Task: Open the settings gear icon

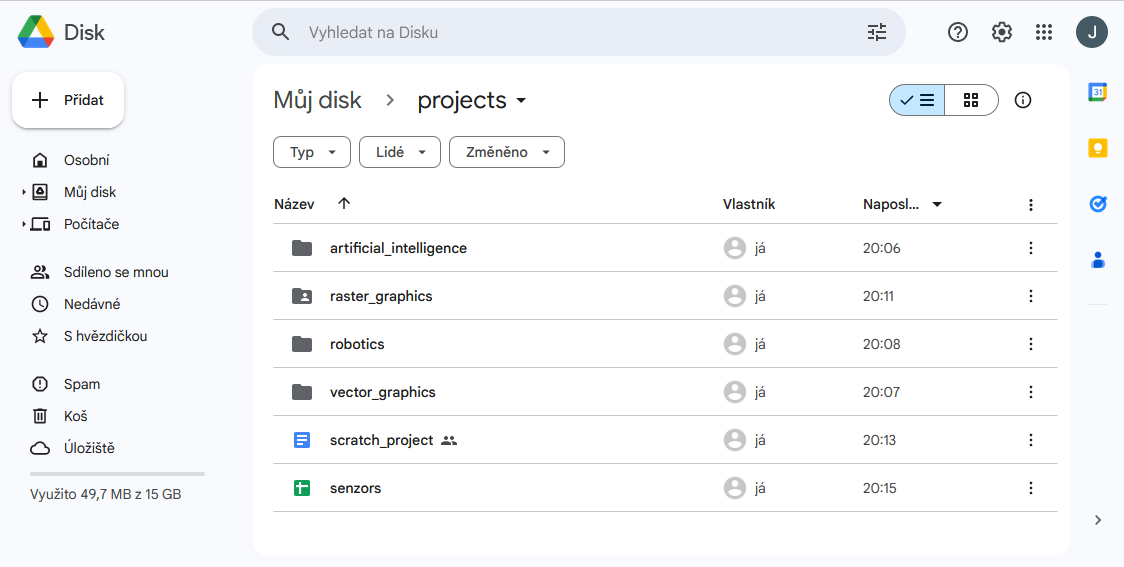Action: coord(1001,32)
